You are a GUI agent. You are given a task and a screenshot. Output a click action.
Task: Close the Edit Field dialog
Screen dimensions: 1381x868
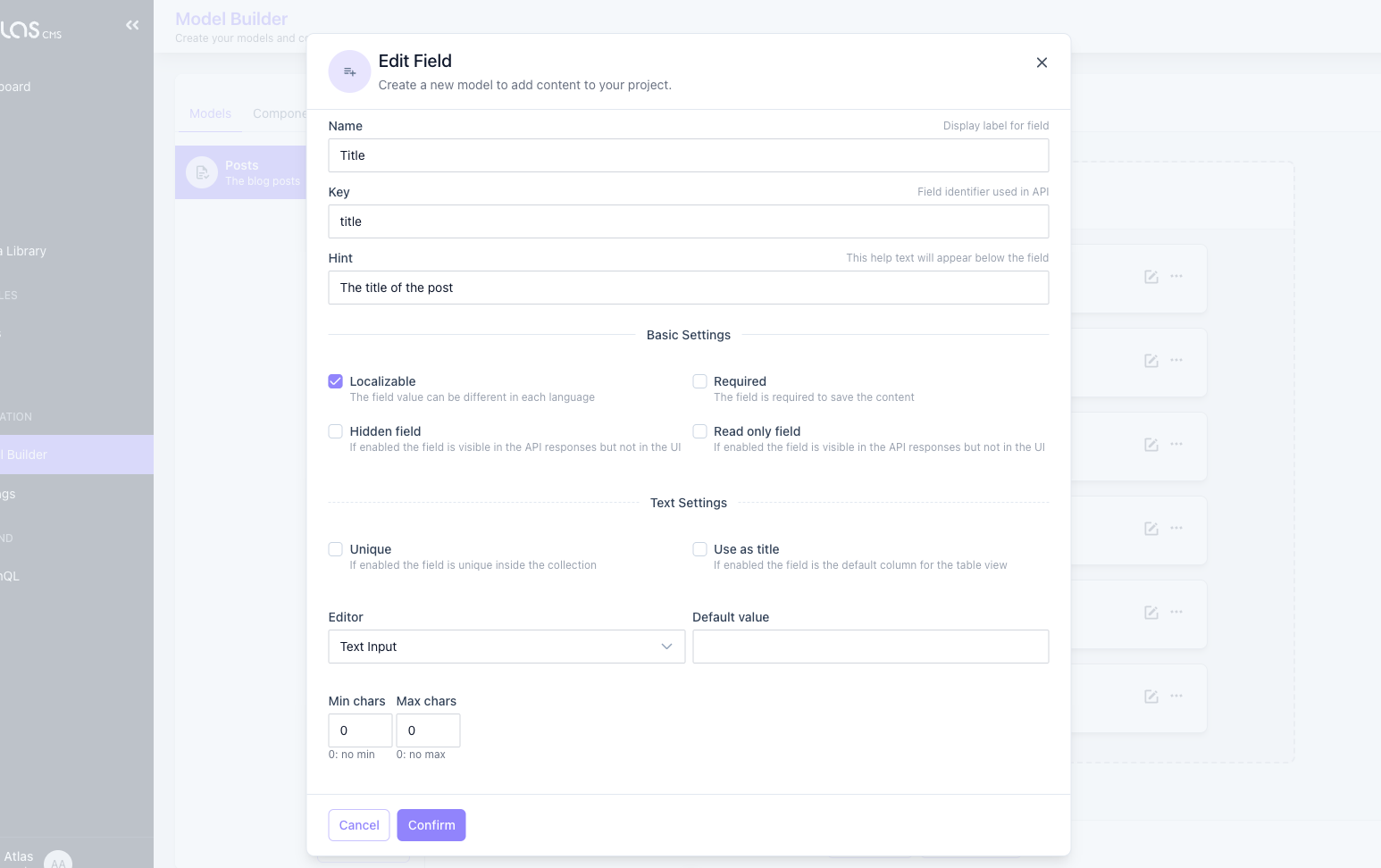[x=1042, y=63]
